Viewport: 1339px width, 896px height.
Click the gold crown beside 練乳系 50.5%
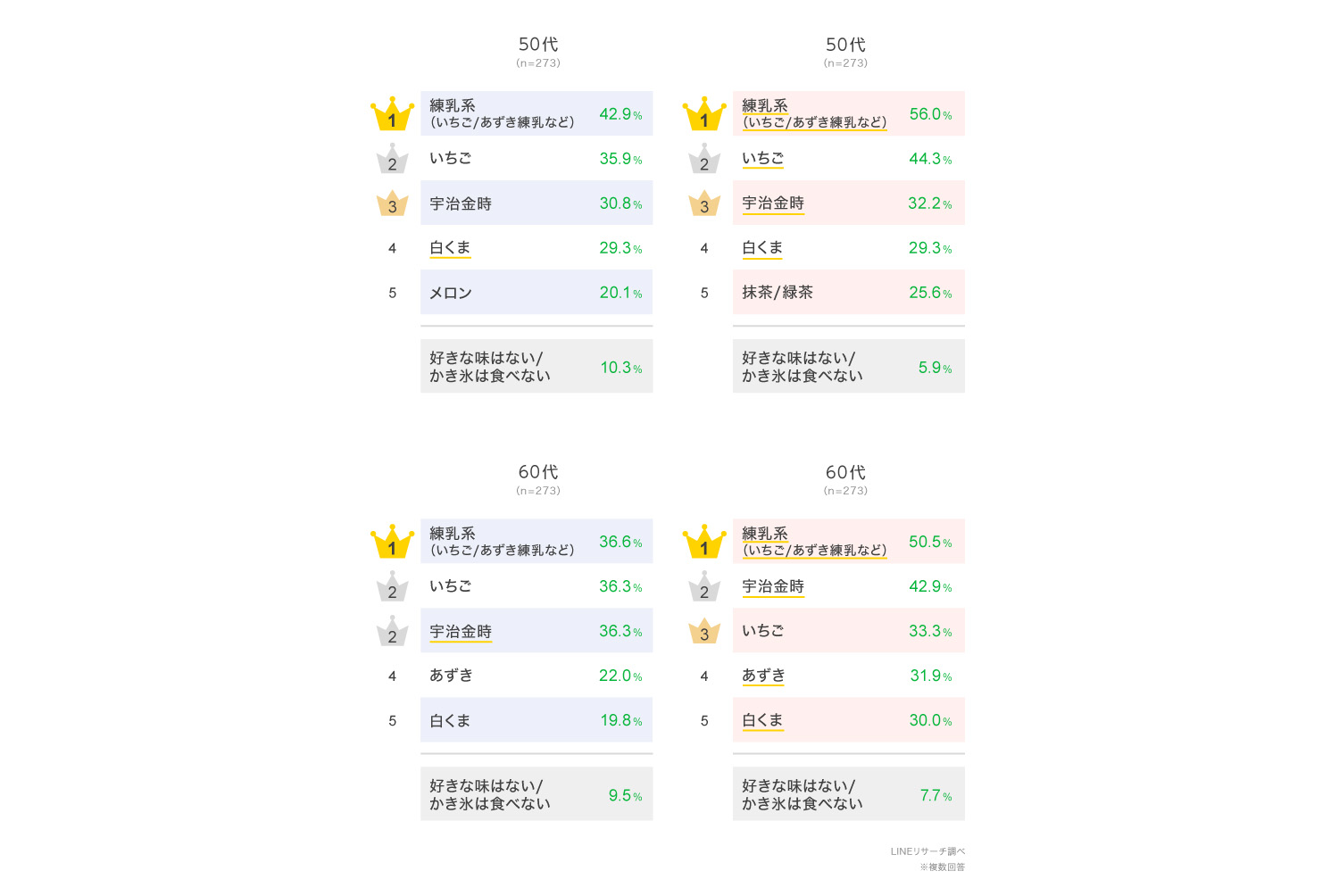tap(704, 542)
